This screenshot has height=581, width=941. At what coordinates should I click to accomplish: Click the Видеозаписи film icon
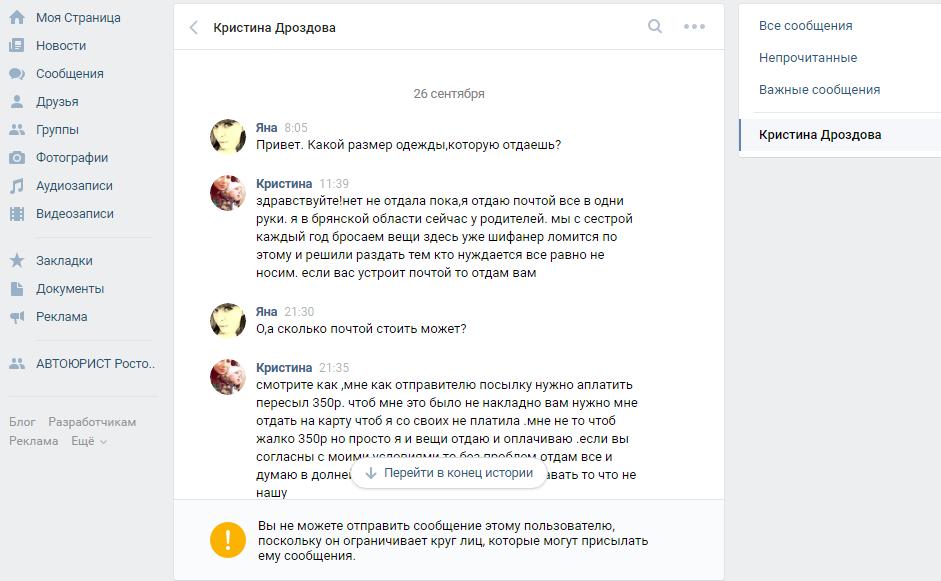[17, 214]
